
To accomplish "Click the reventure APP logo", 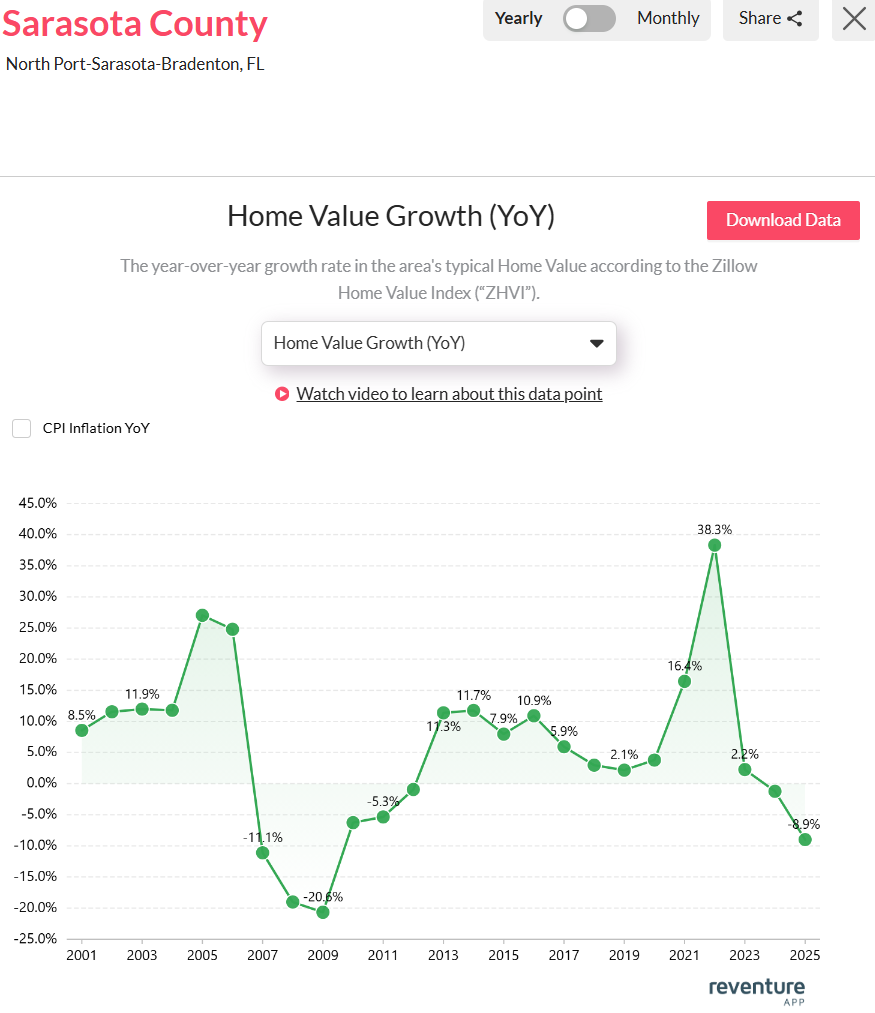I will 756,990.
